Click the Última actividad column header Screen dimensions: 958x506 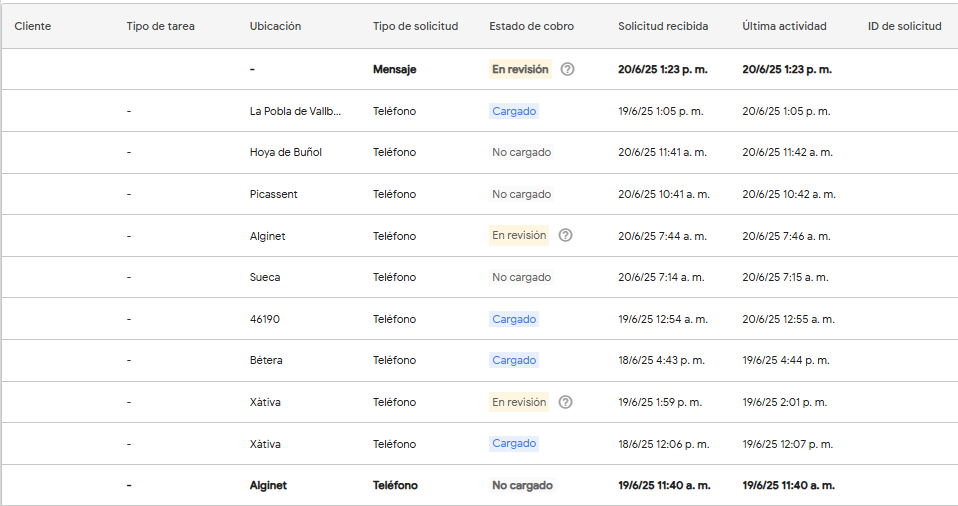point(784,26)
